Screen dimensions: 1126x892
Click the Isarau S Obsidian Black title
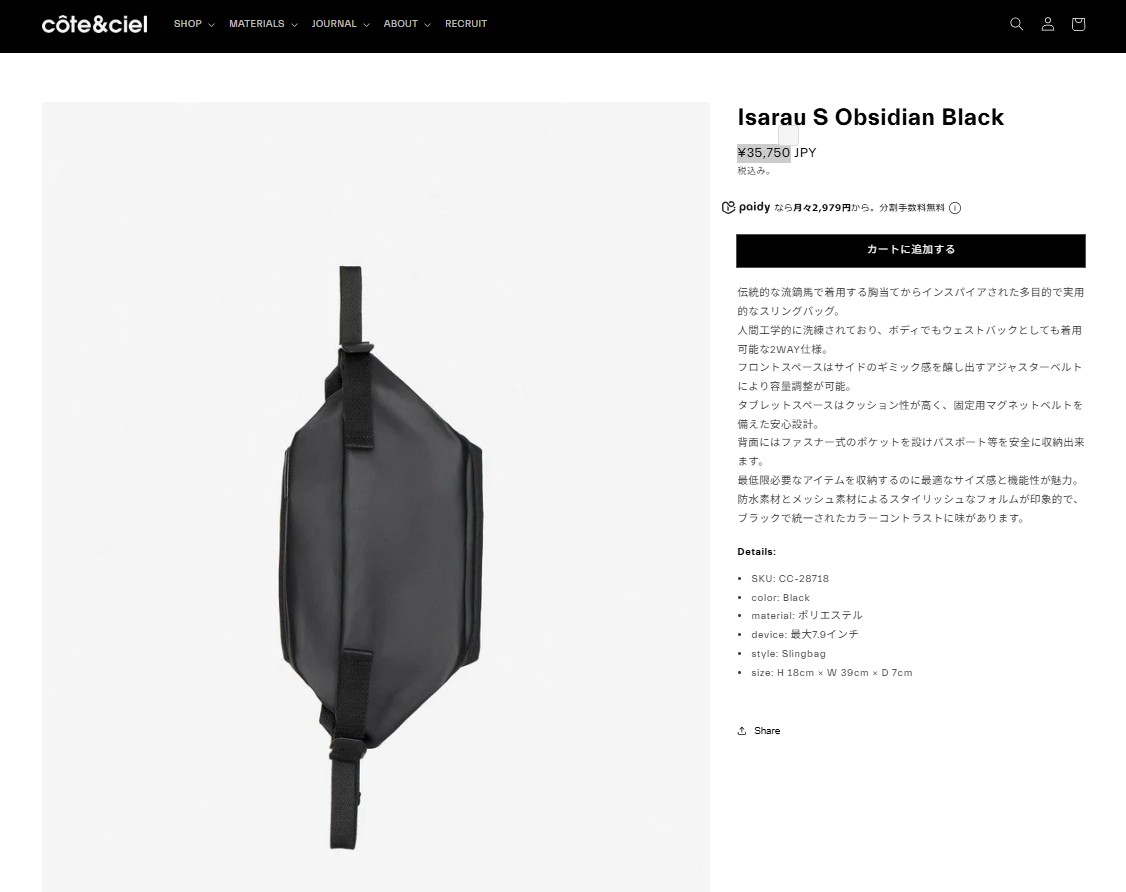(870, 117)
